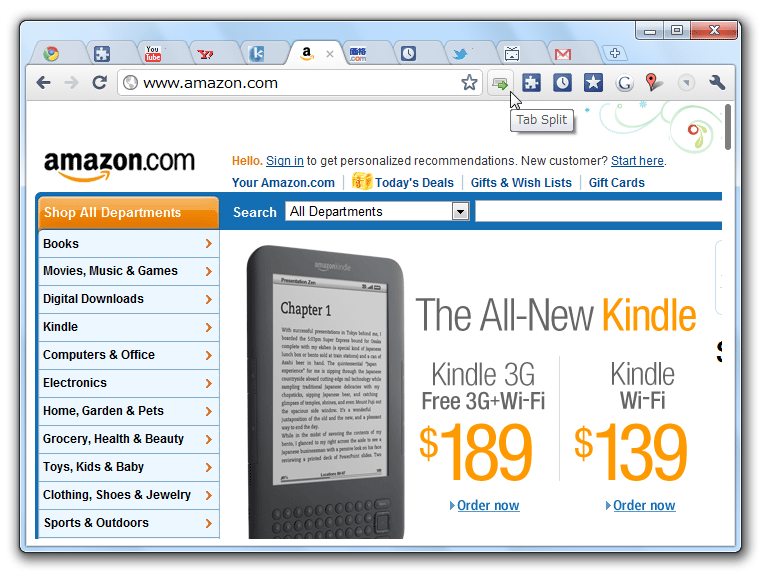Click the blue star bookmark extension
The height and width of the screenshot is (575, 765).
click(x=593, y=82)
